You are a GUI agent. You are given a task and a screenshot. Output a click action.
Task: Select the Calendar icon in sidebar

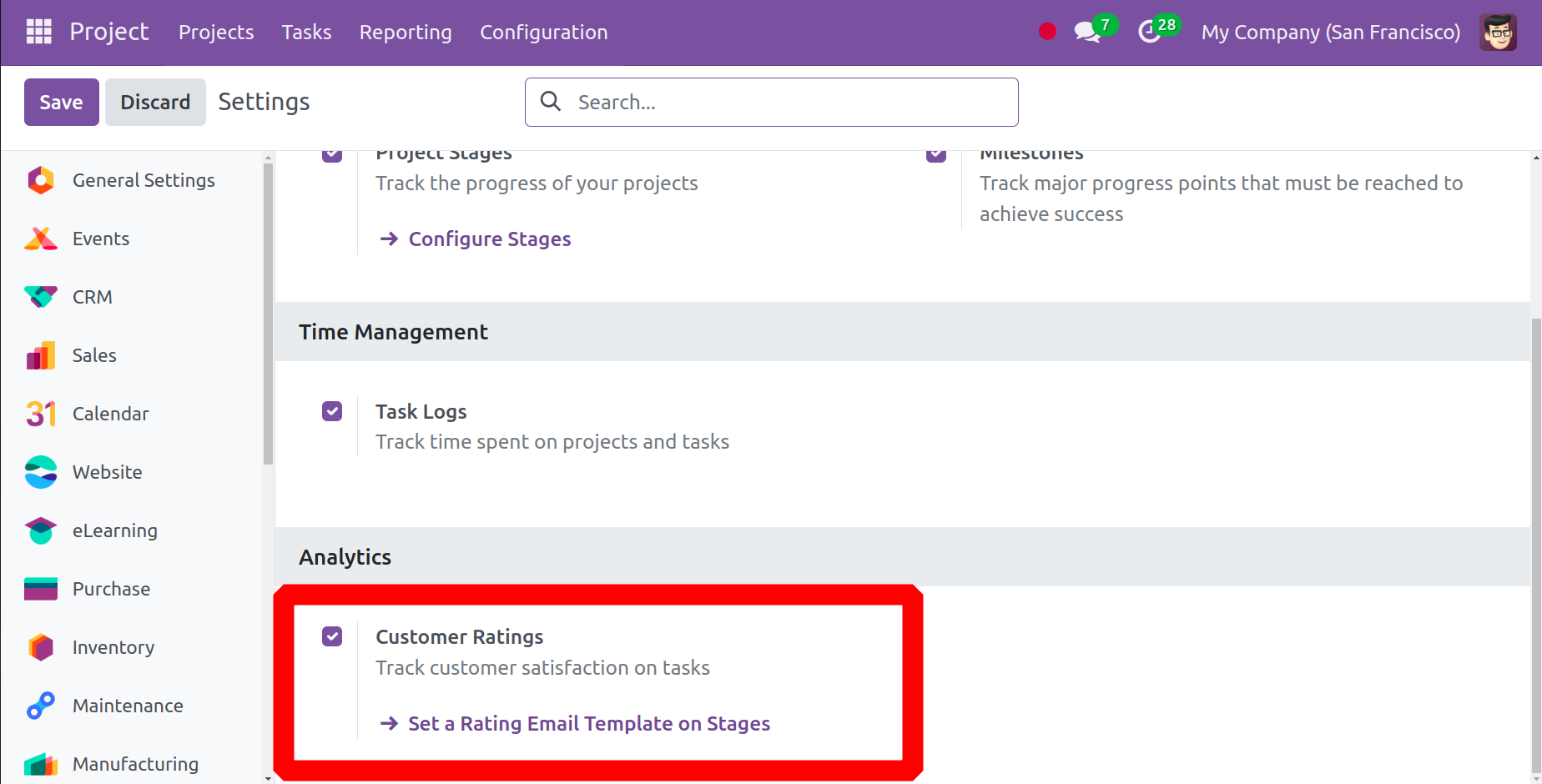(41, 414)
